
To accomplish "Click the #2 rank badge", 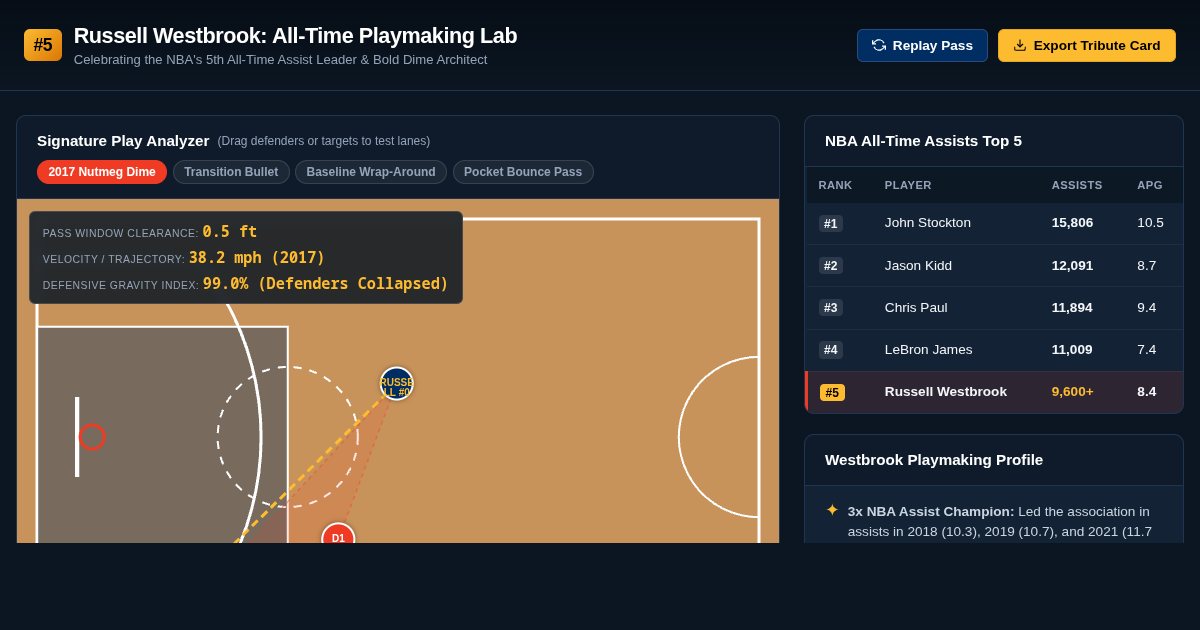I will coord(831,265).
